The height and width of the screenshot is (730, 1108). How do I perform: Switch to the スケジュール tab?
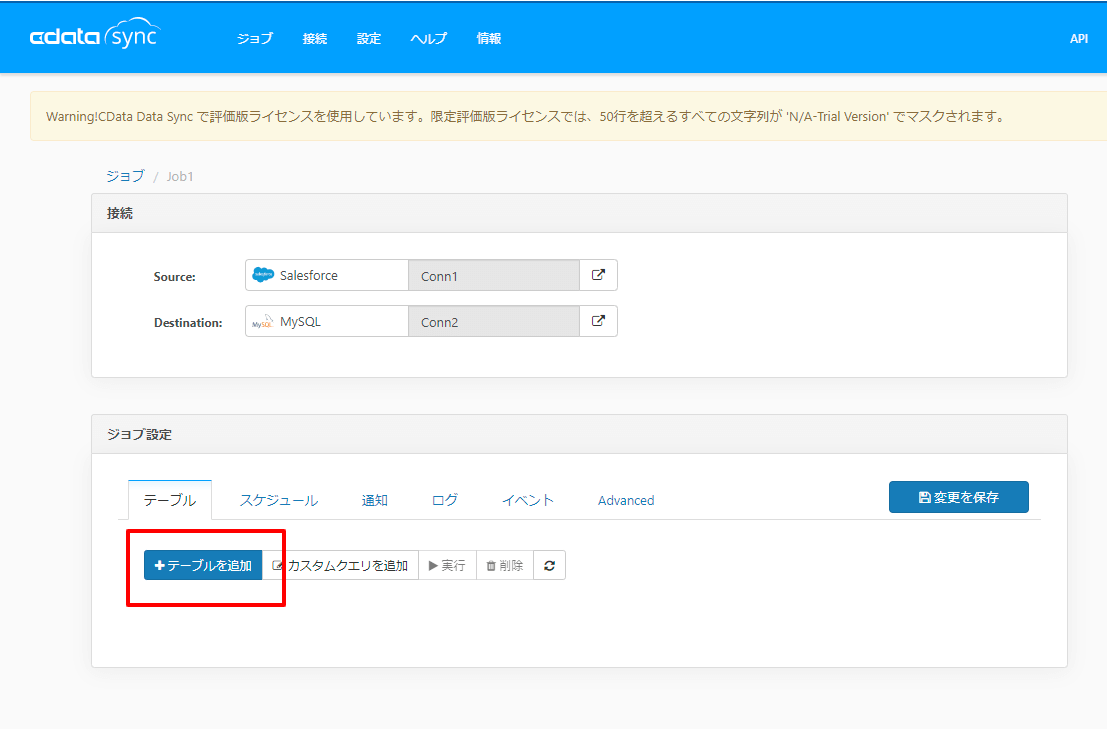click(x=278, y=500)
